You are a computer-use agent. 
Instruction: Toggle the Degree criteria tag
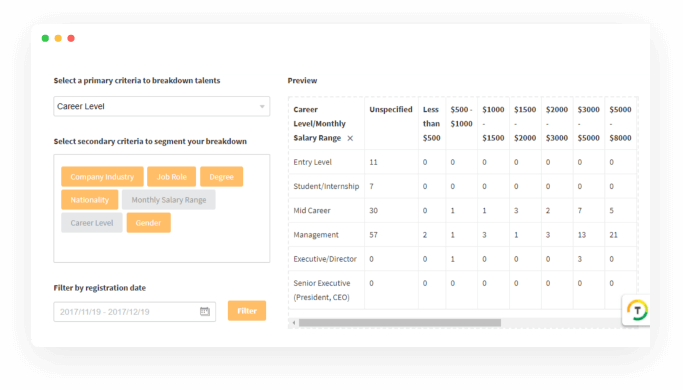[x=221, y=177]
